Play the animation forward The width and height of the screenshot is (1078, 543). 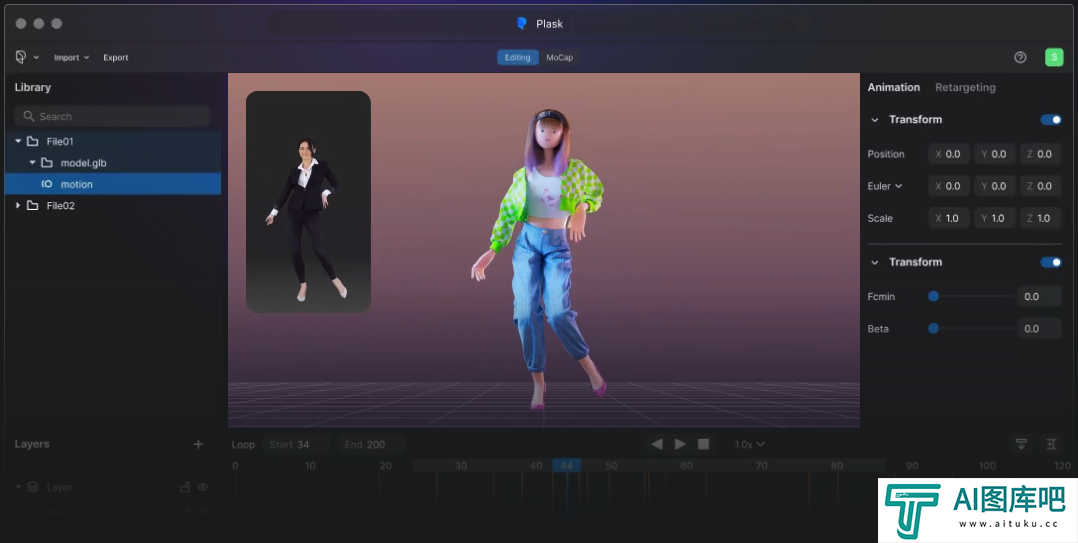[680, 444]
